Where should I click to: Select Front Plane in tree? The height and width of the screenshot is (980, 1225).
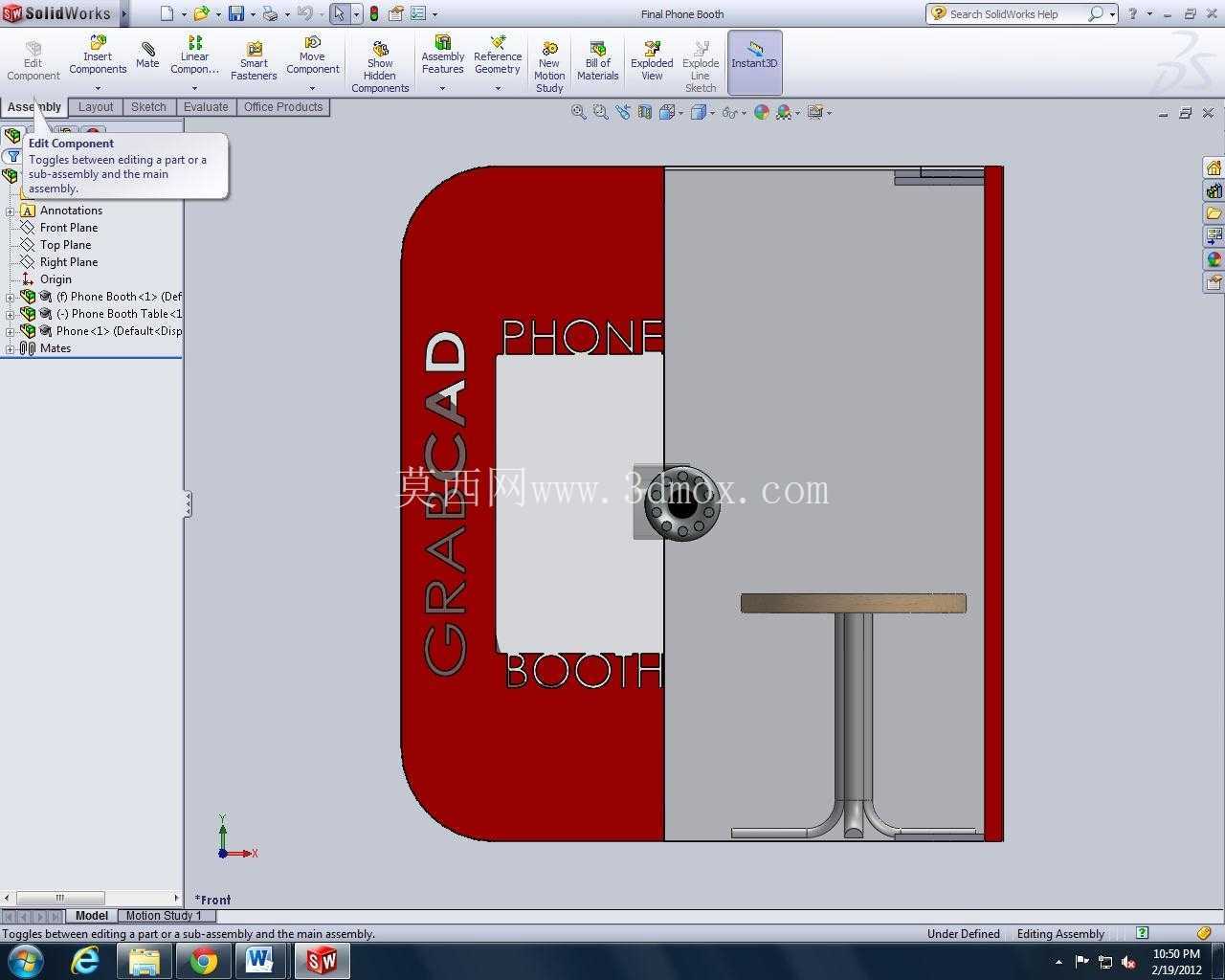pyautogui.click(x=69, y=228)
